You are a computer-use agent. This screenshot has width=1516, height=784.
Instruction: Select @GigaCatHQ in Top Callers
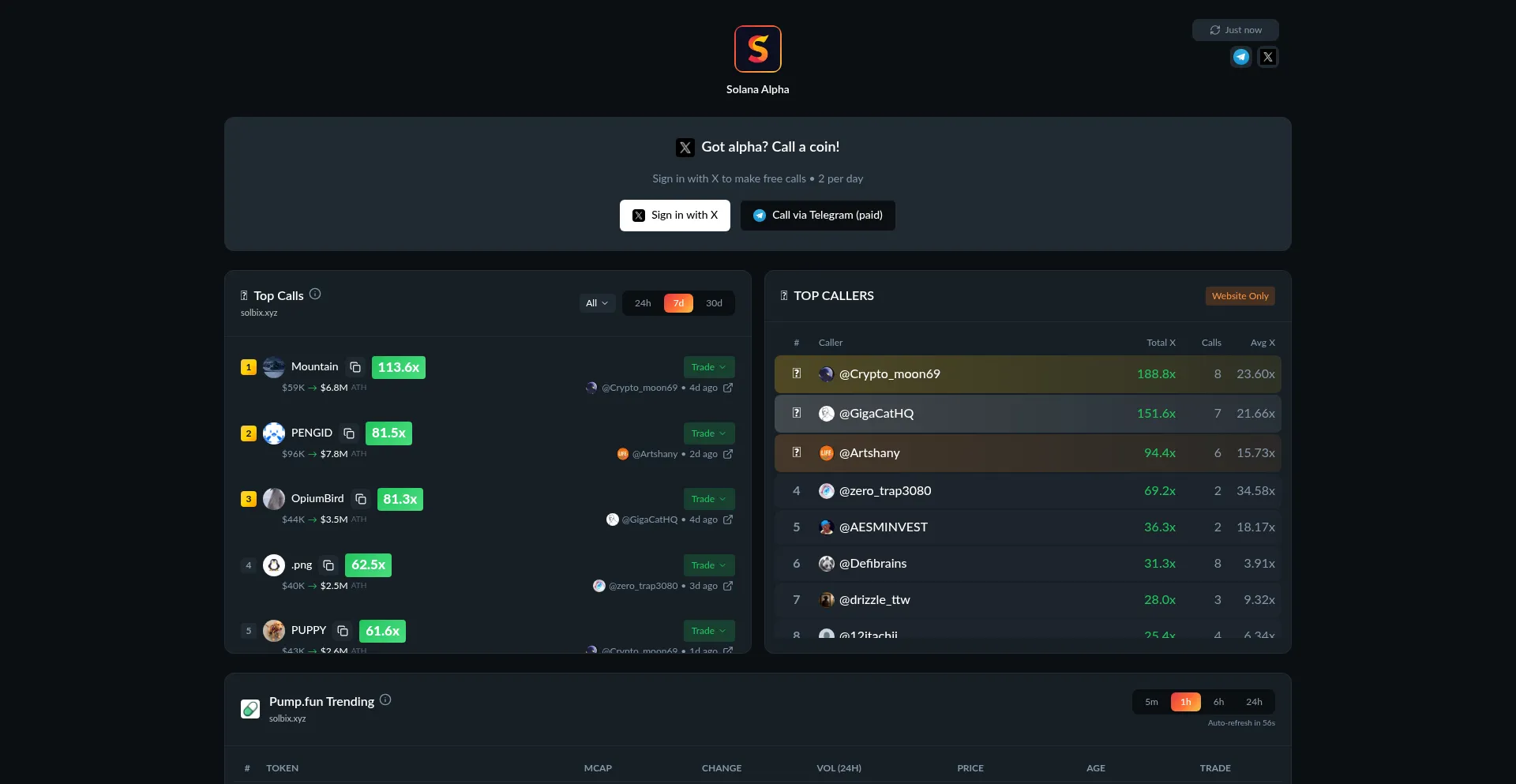pos(1028,414)
